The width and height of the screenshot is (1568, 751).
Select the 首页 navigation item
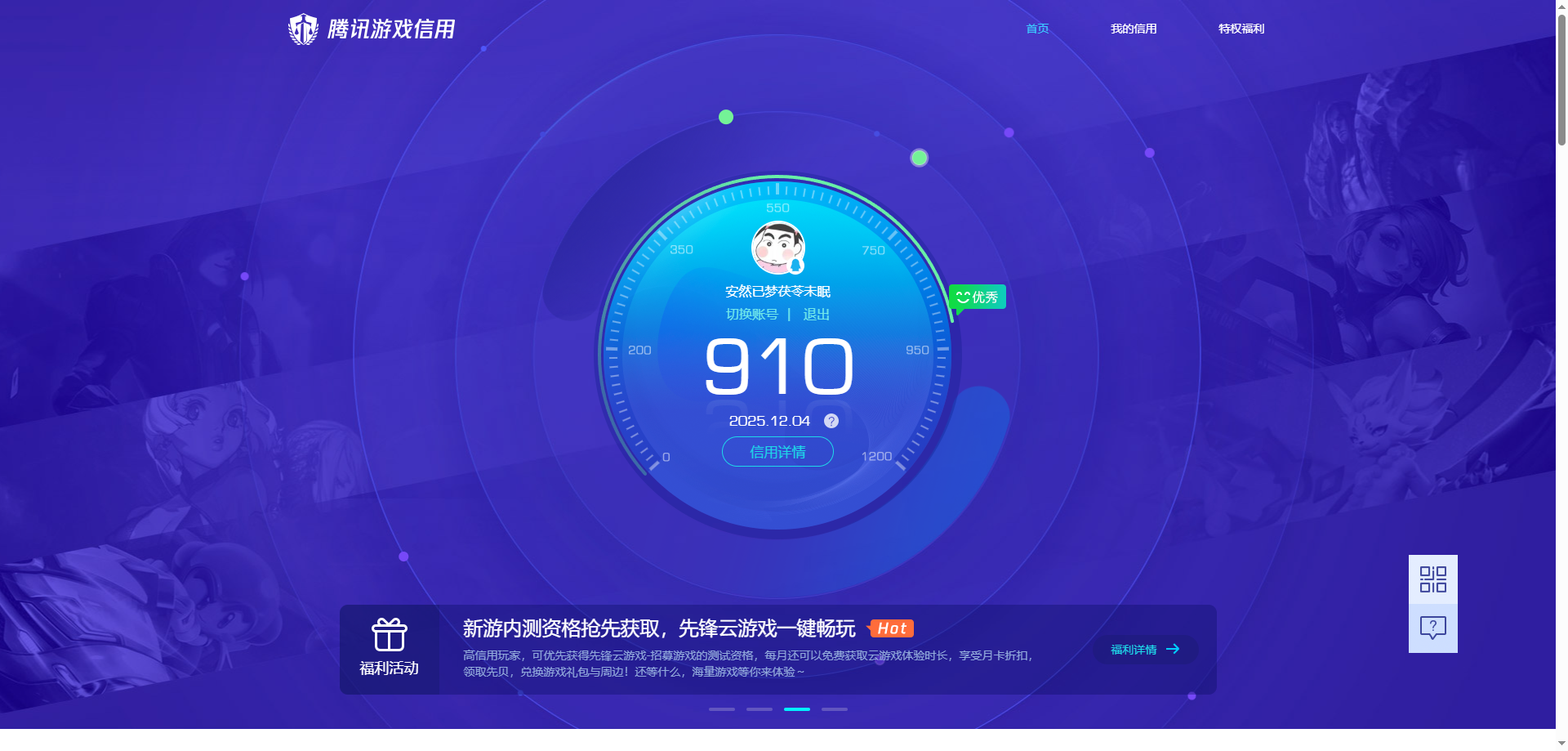pyautogui.click(x=1036, y=29)
